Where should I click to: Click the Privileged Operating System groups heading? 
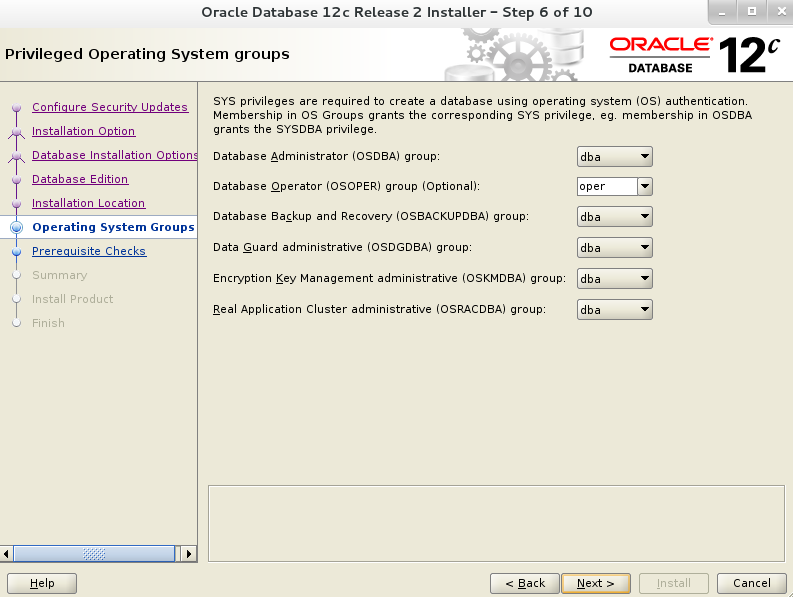pyautogui.click(x=147, y=54)
